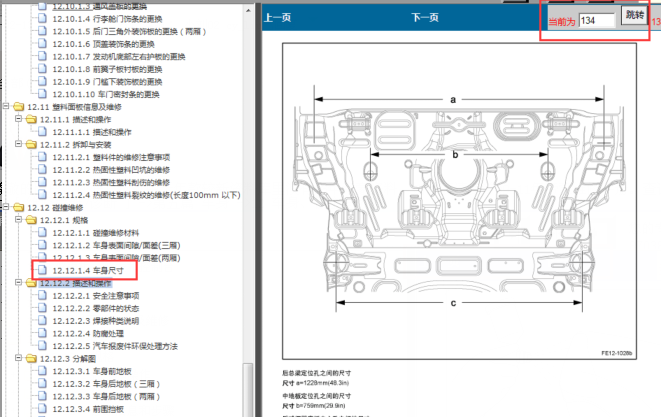Screen dimensions: 661x417
Task: Open 12.12.3.2 车身后地板（三厢）
Action: click(x=106, y=384)
